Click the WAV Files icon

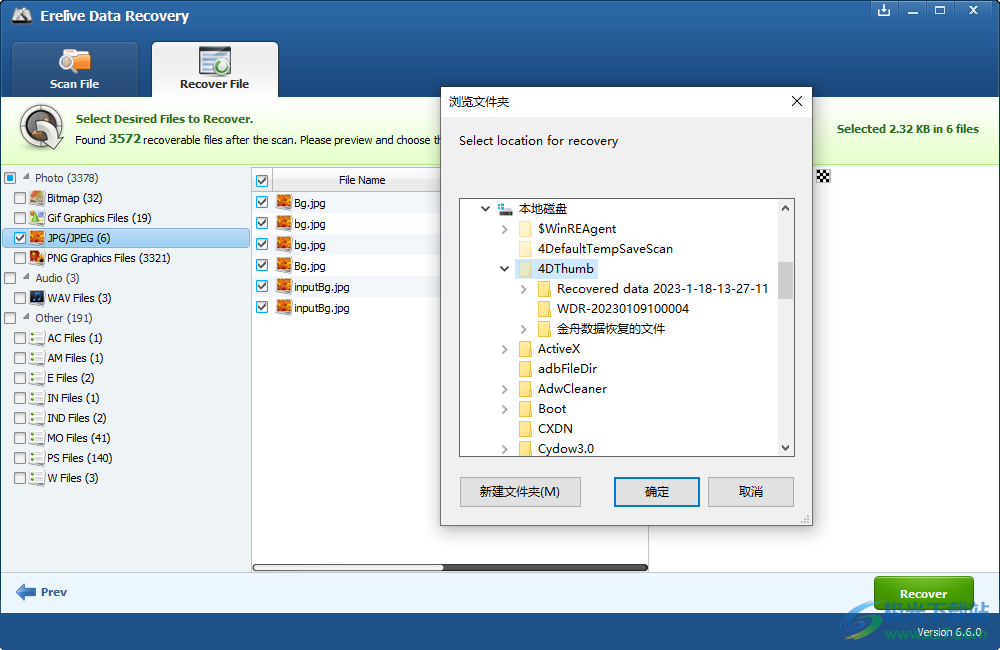click(37, 297)
